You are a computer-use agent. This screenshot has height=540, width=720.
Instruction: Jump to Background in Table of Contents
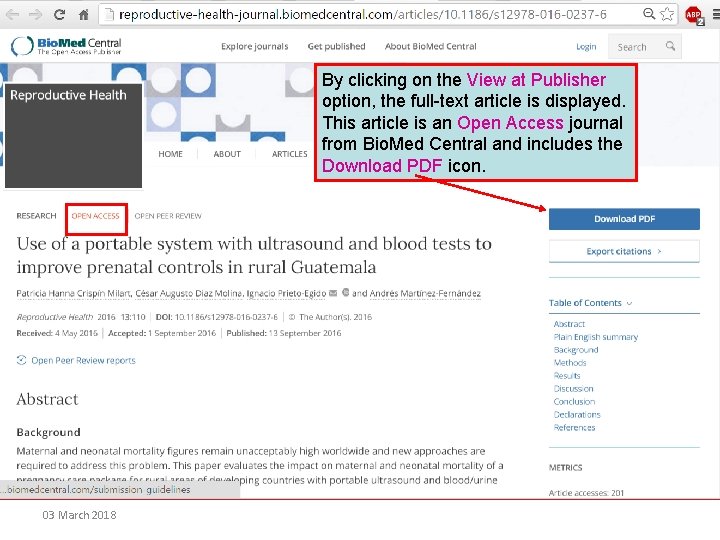coord(576,350)
